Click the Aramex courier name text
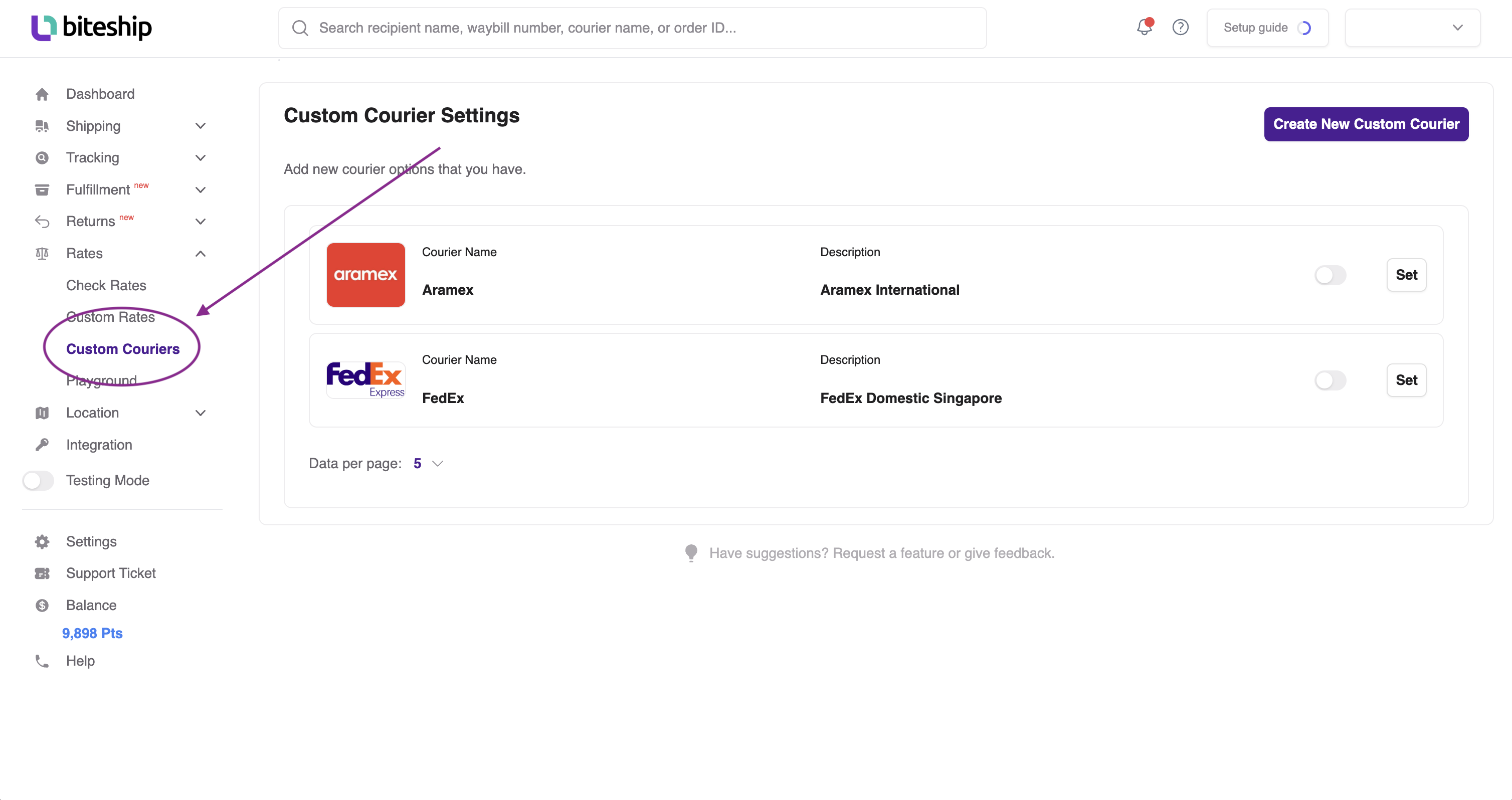 click(447, 290)
